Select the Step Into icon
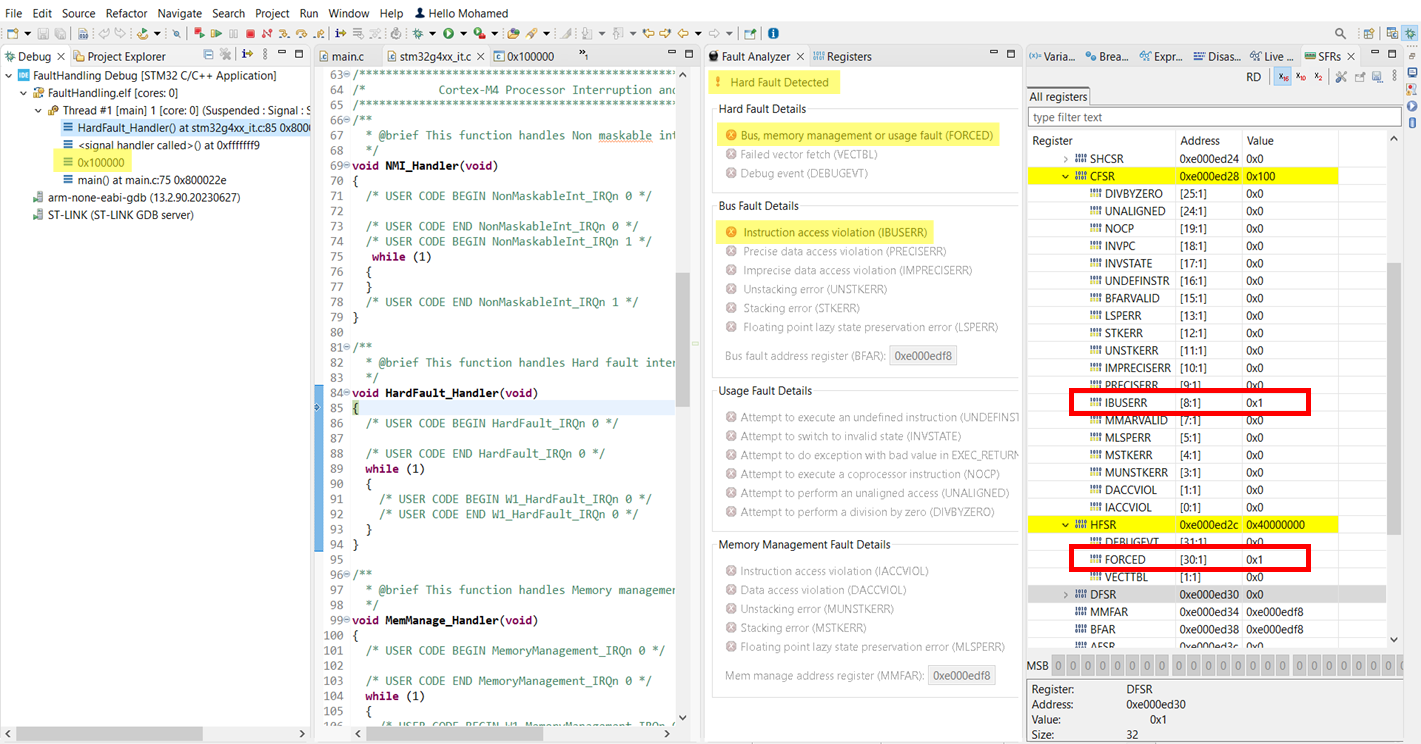This screenshot has width=1421, height=744. (x=283, y=32)
